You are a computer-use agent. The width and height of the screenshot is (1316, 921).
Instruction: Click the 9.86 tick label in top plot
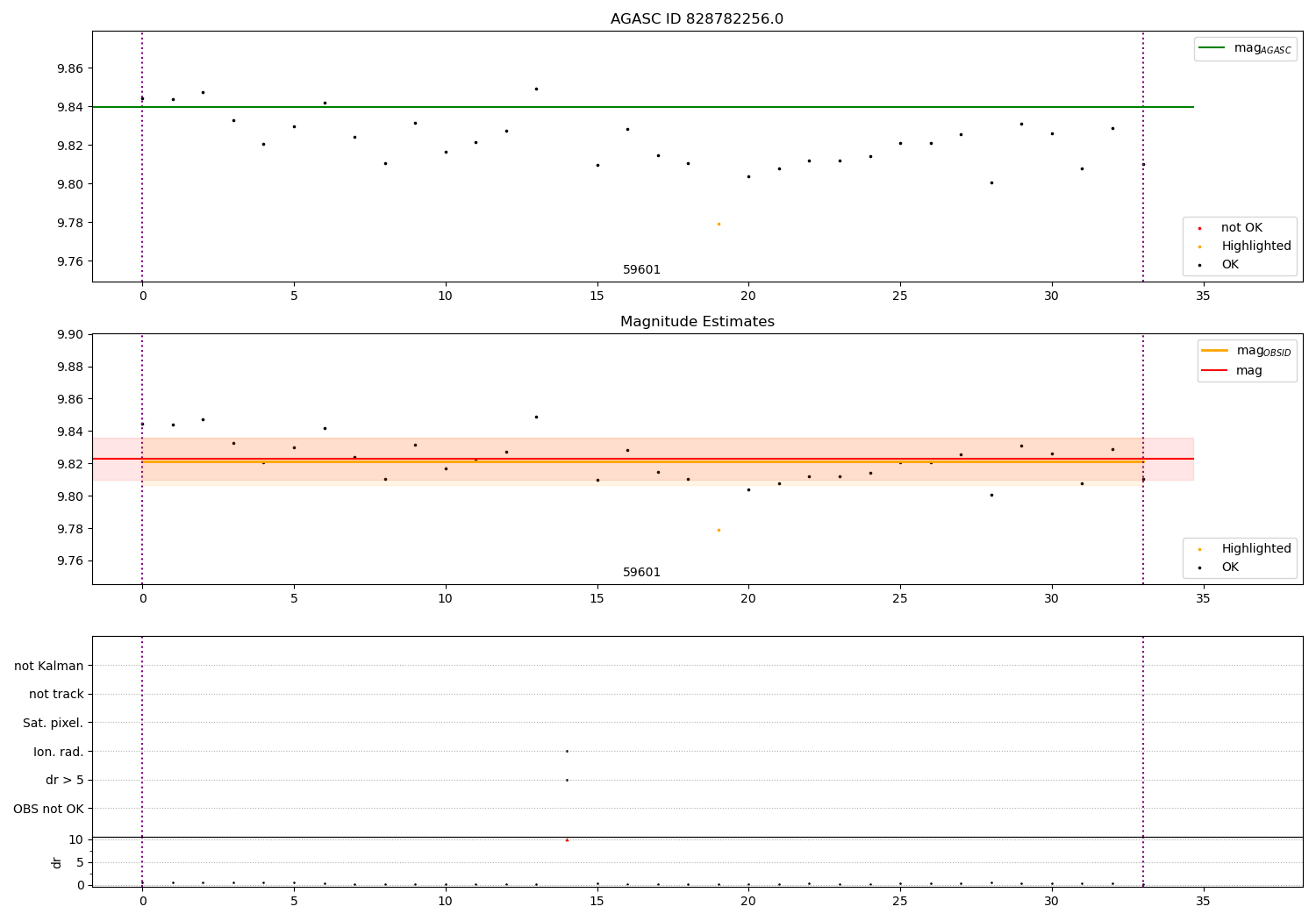click(71, 68)
